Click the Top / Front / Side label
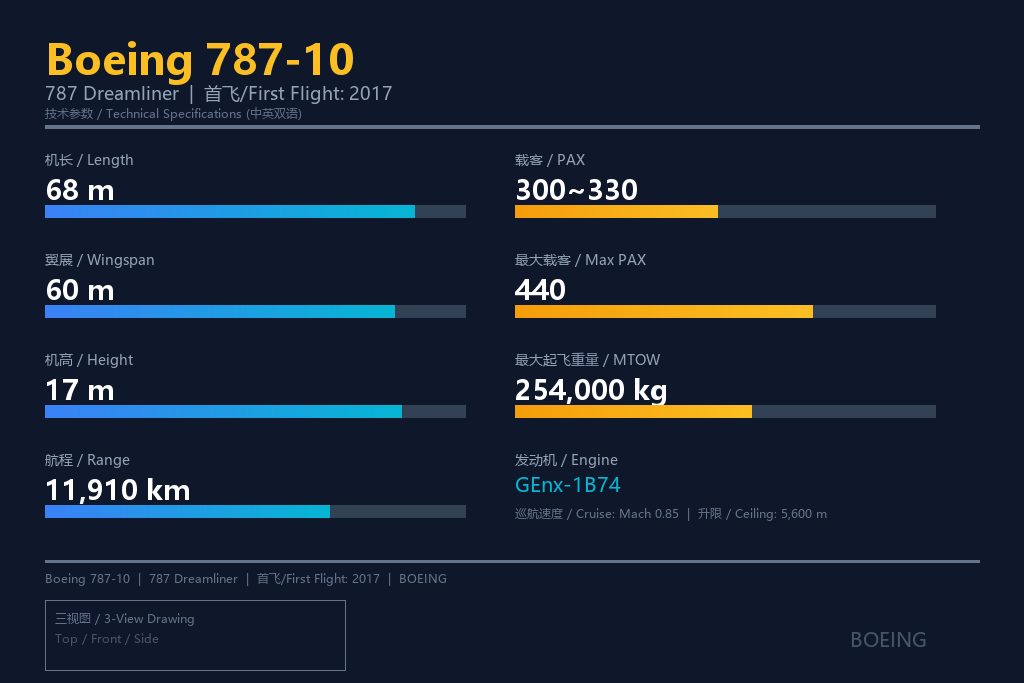Screen dimensions: 1024x683 pyautogui.click(x=106, y=639)
